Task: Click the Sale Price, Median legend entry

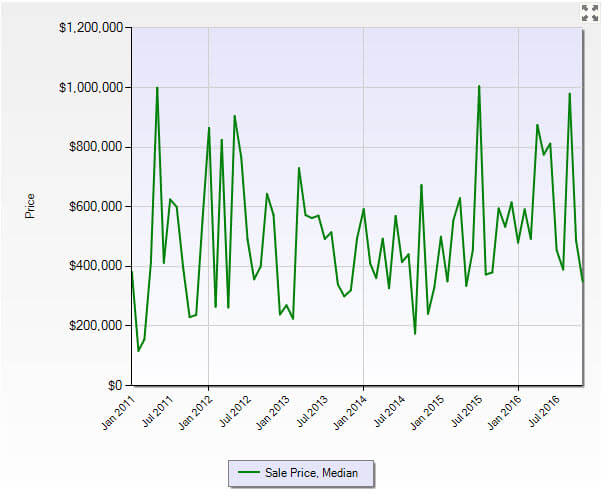Action: (301, 473)
